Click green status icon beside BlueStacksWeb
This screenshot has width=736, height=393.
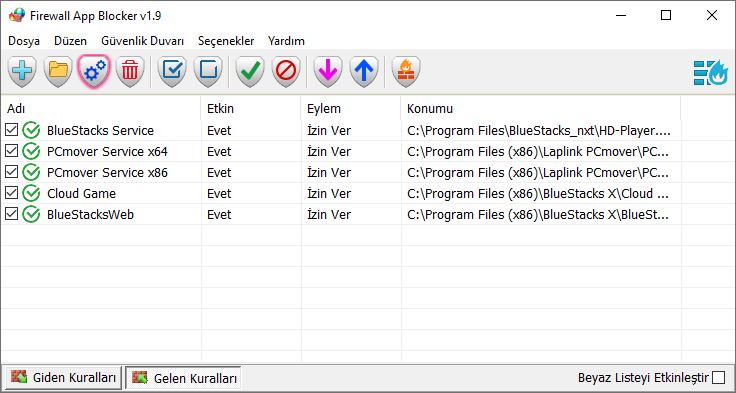coord(31,215)
